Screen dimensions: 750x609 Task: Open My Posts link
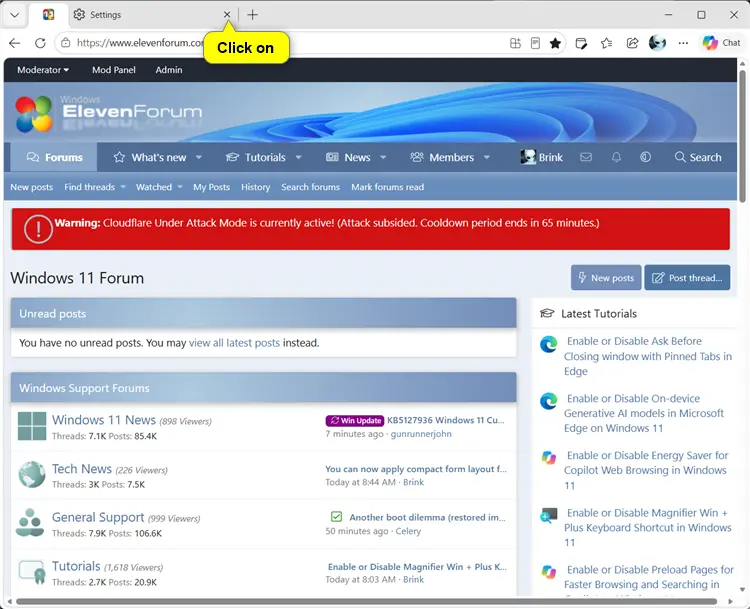click(211, 187)
